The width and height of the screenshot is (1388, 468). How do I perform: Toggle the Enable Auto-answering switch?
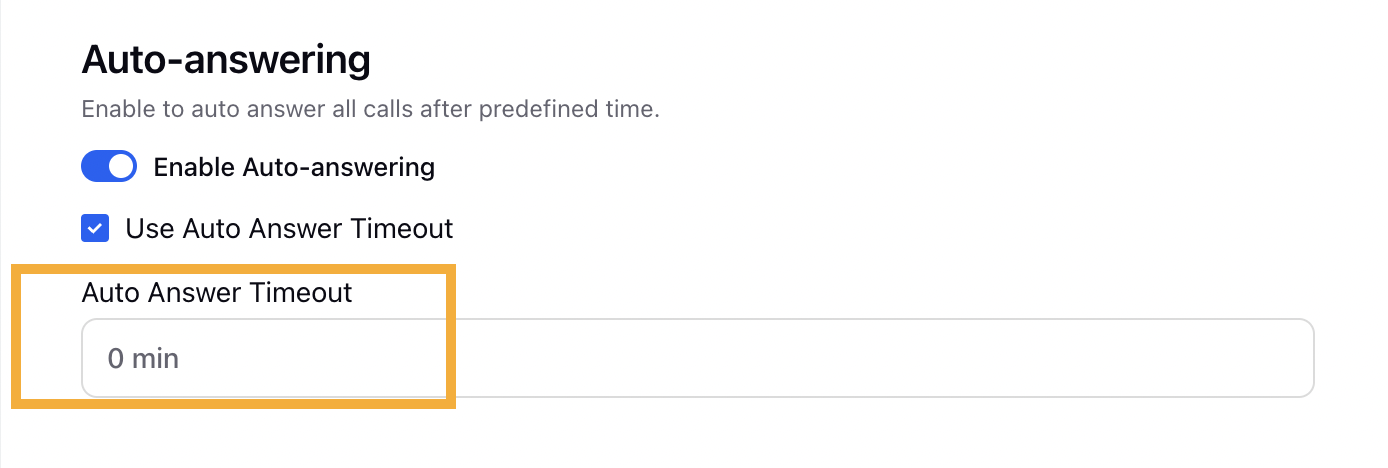click(x=109, y=167)
